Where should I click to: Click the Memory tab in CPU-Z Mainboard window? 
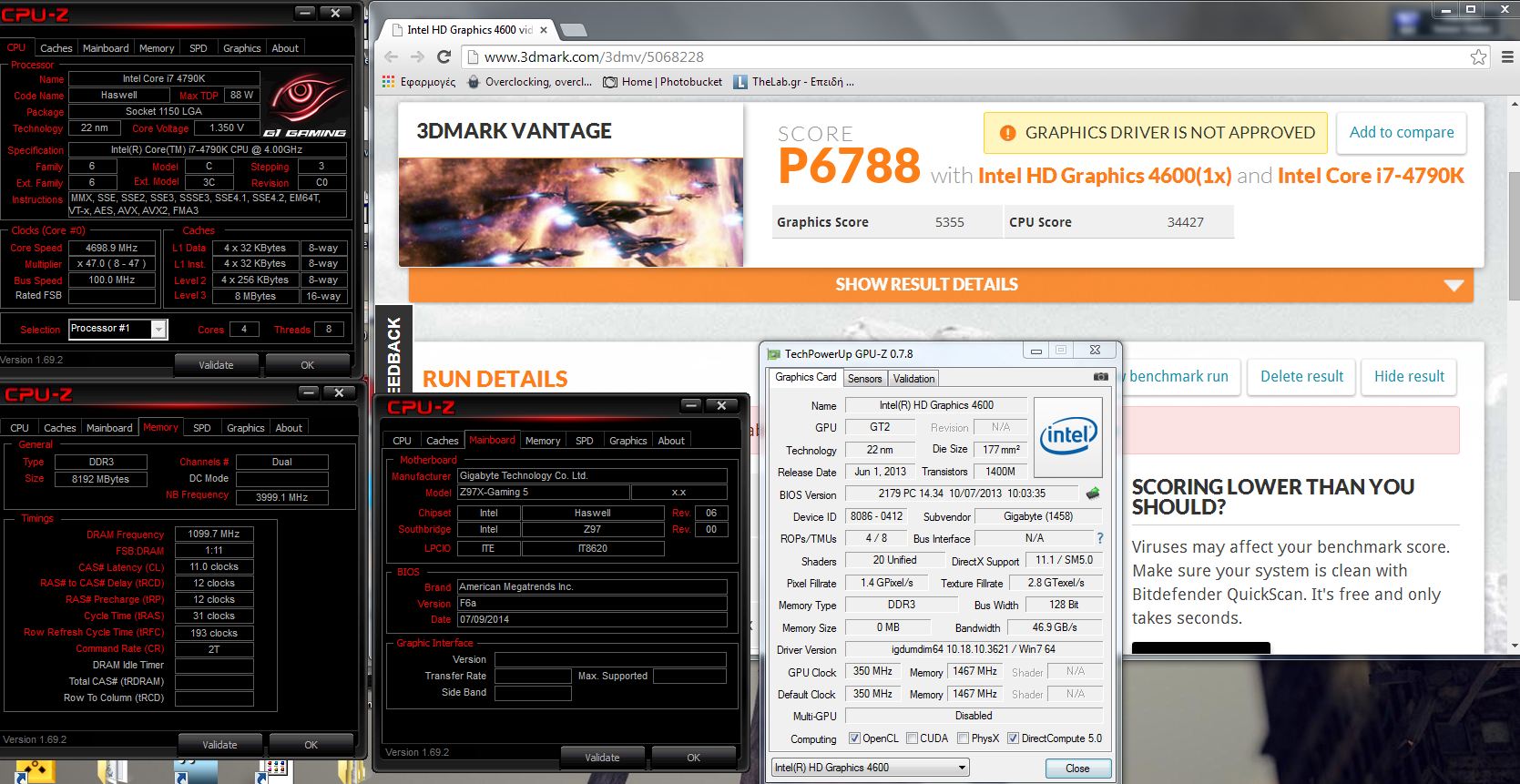pos(543,441)
